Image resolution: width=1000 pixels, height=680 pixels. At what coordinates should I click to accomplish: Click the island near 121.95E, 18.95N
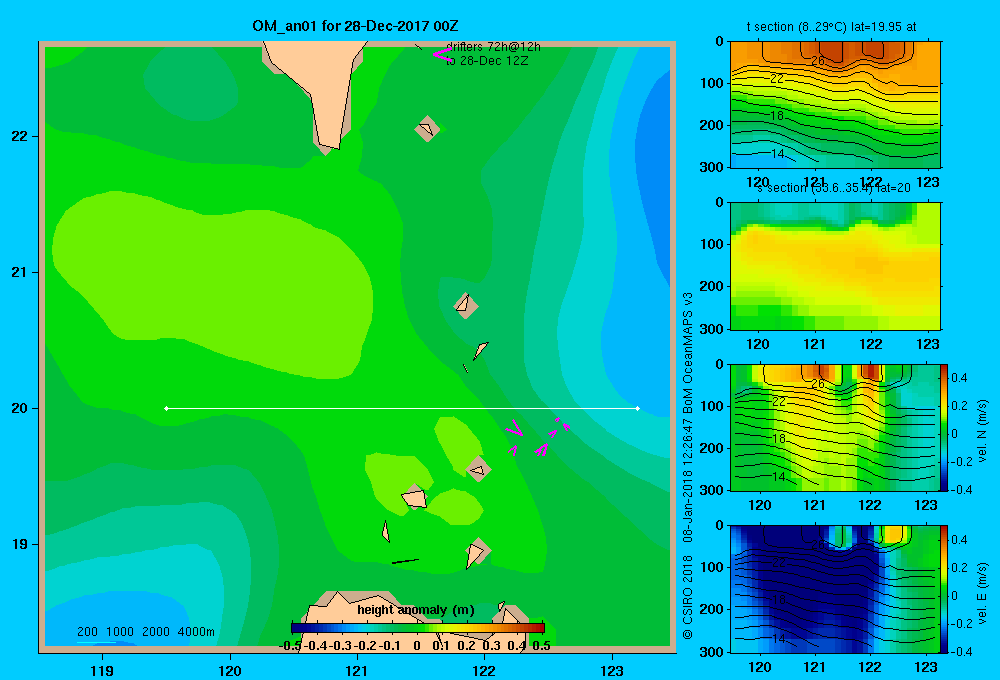tap(476, 552)
